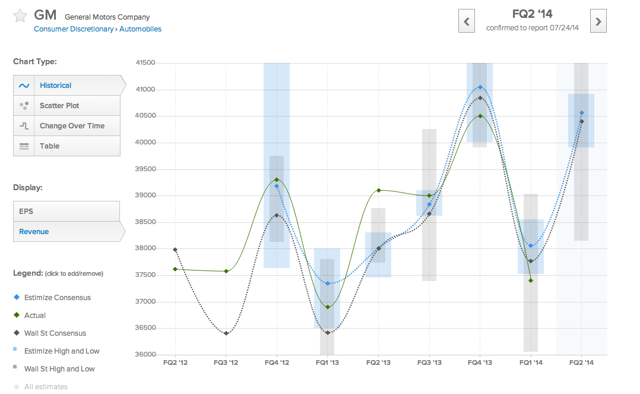Click the confirmed to report 07/24/14 text
The image size is (640, 394).
(x=532, y=28)
